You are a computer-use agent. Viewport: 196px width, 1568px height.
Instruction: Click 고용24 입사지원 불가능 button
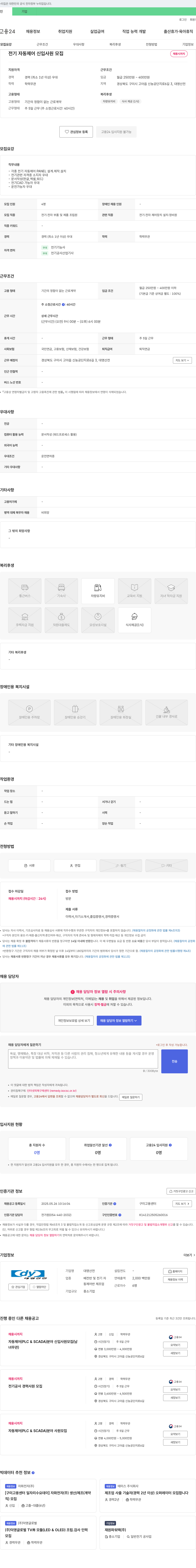pos(116,131)
